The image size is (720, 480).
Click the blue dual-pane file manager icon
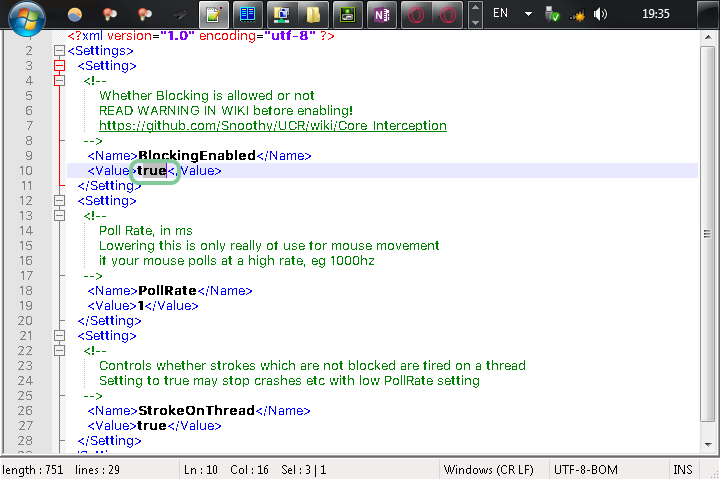(246, 15)
